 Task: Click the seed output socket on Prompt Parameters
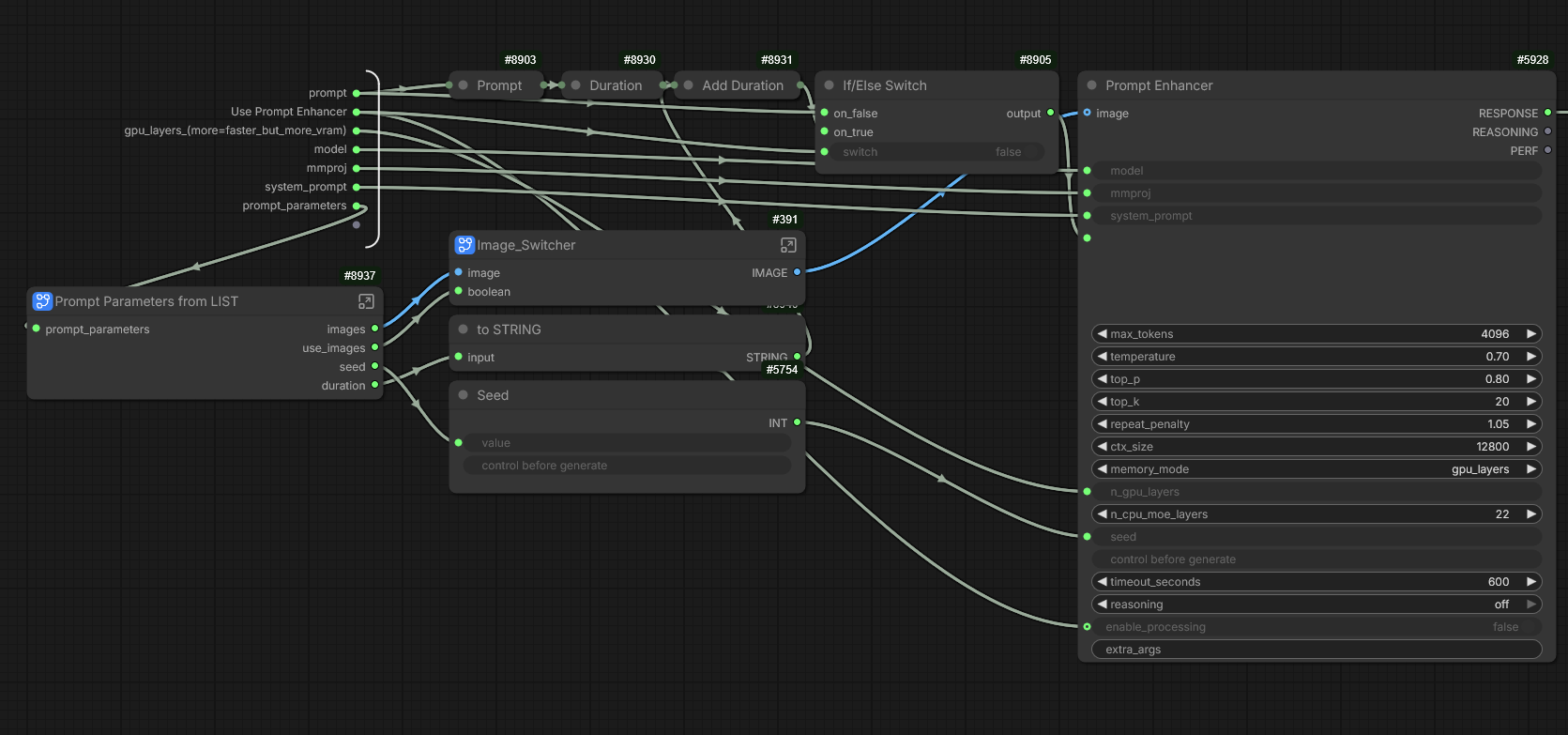375,366
